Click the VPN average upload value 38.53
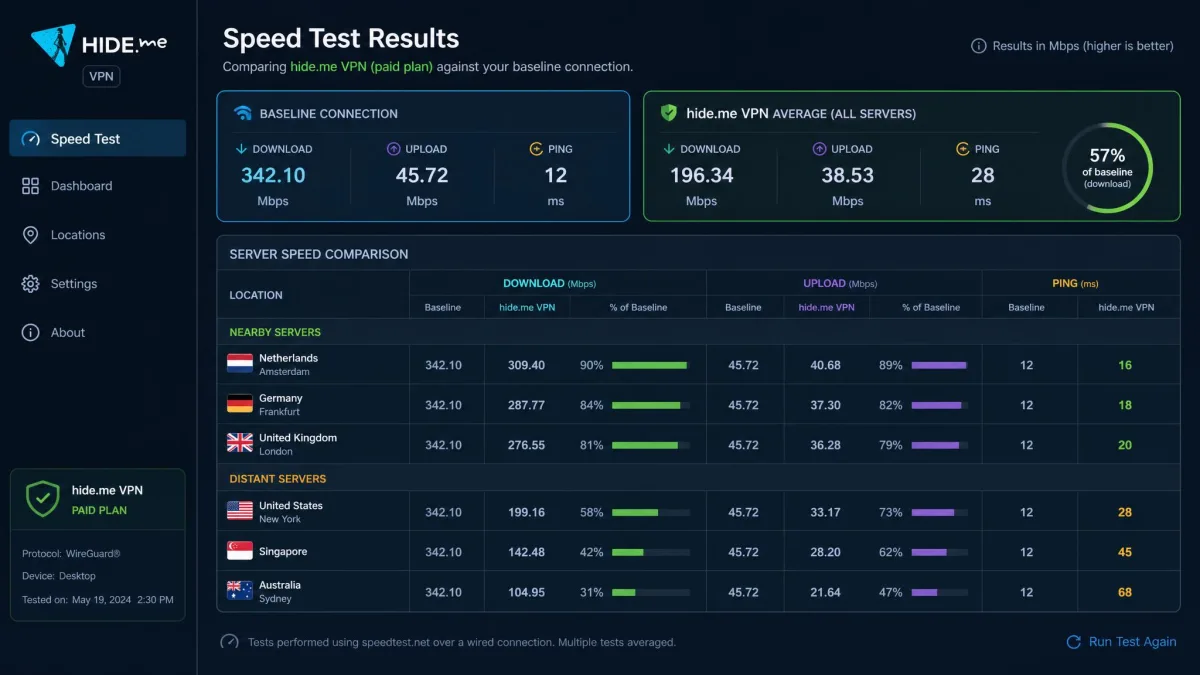The height and width of the screenshot is (675, 1200). click(848, 175)
